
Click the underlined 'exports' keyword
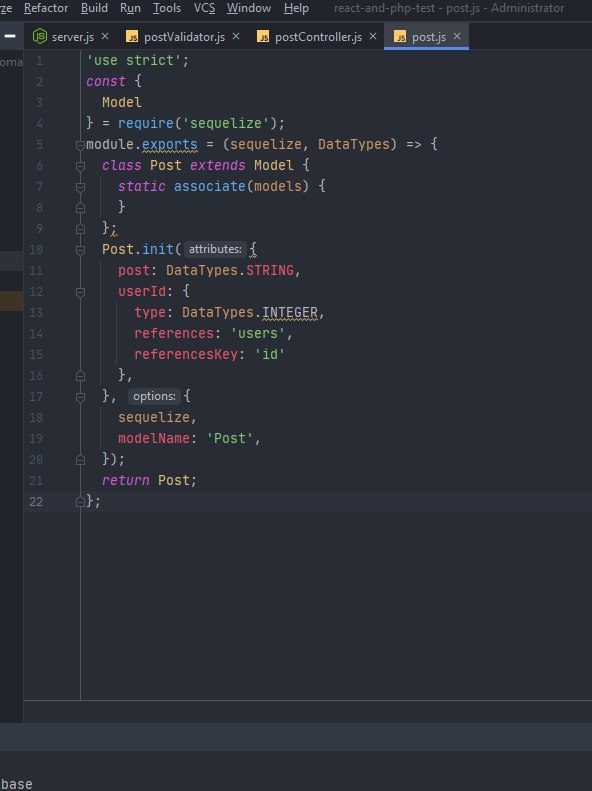169,144
